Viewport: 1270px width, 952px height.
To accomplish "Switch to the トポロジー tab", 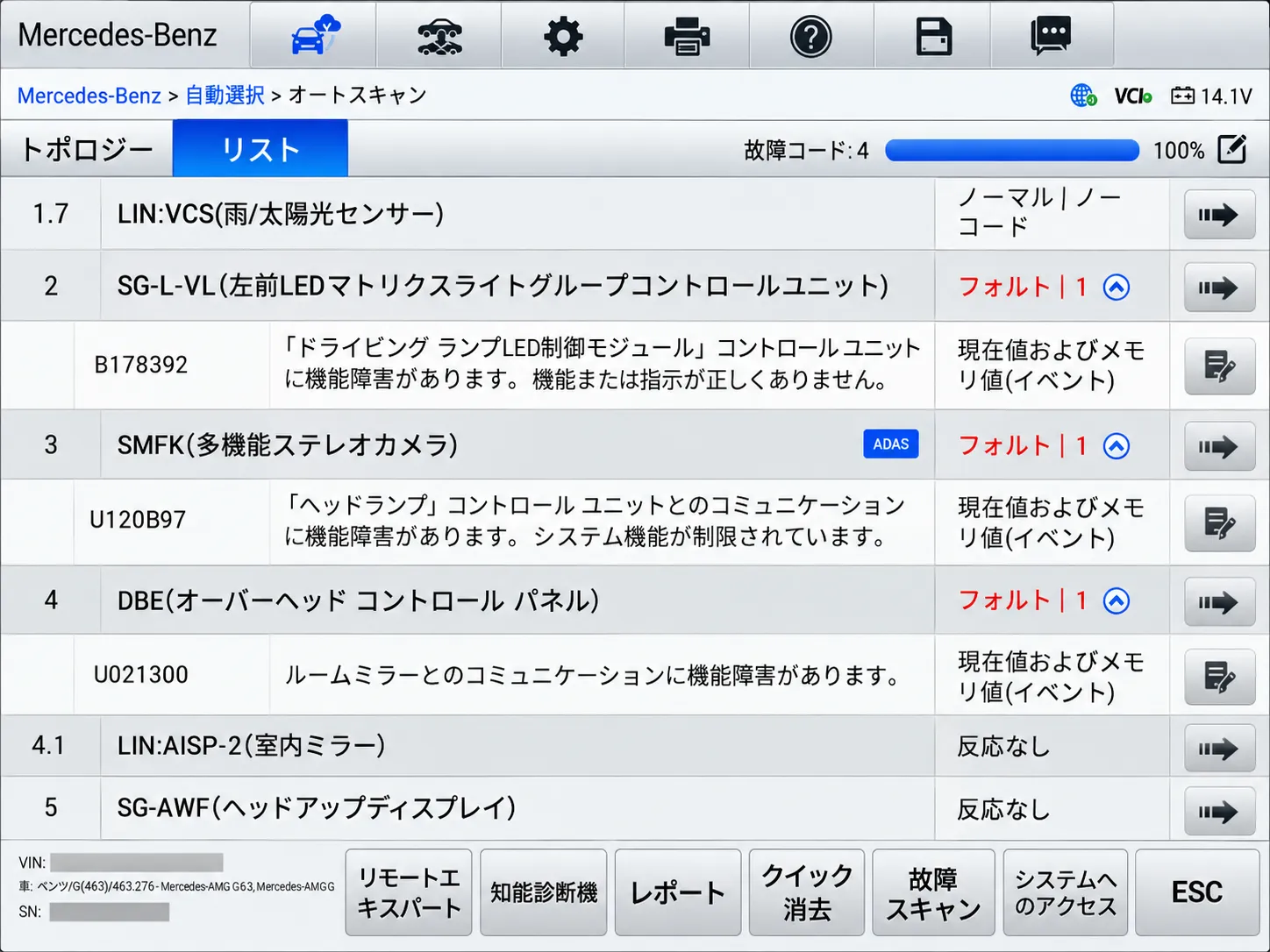I will pyautogui.click(x=87, y=149).
